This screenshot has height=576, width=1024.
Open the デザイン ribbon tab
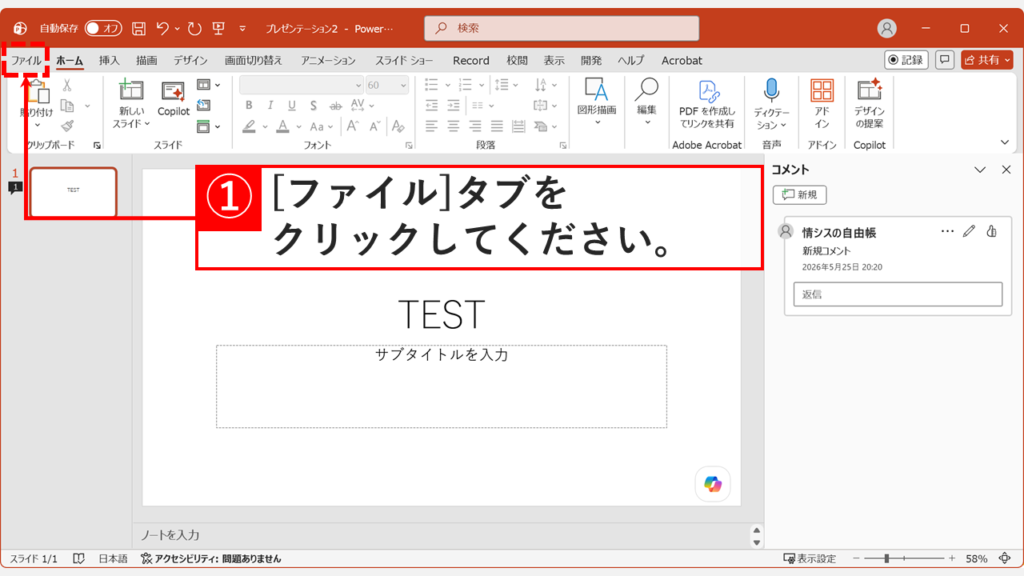click(x=190, y=60)
